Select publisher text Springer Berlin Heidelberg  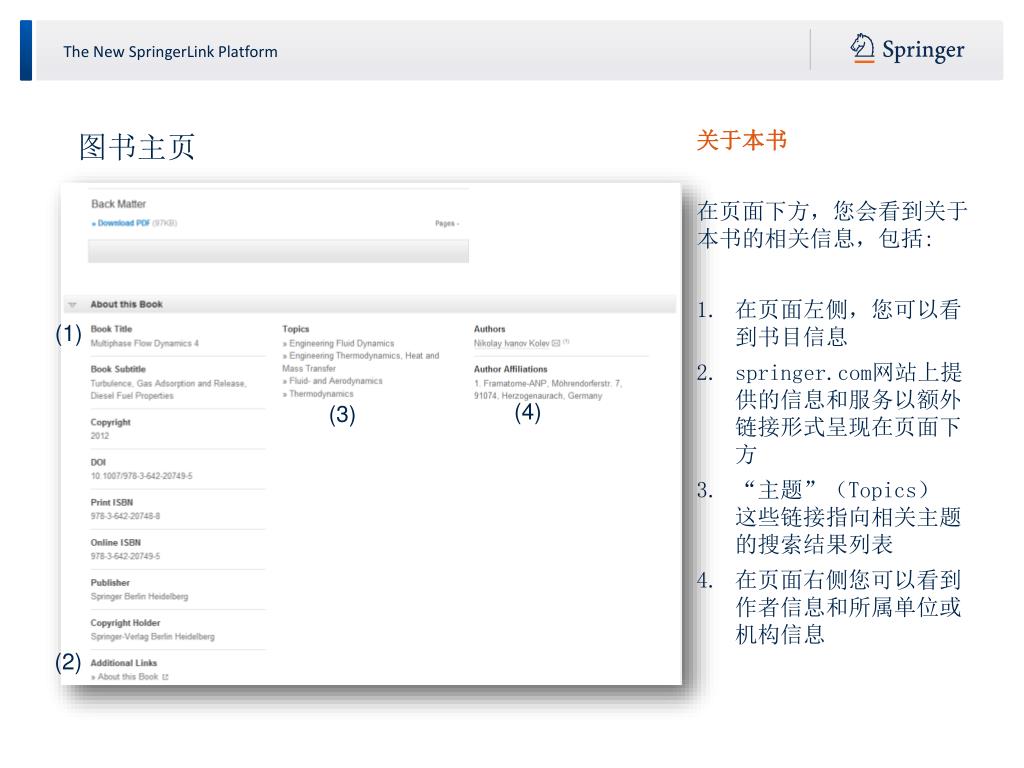(139, 597)
